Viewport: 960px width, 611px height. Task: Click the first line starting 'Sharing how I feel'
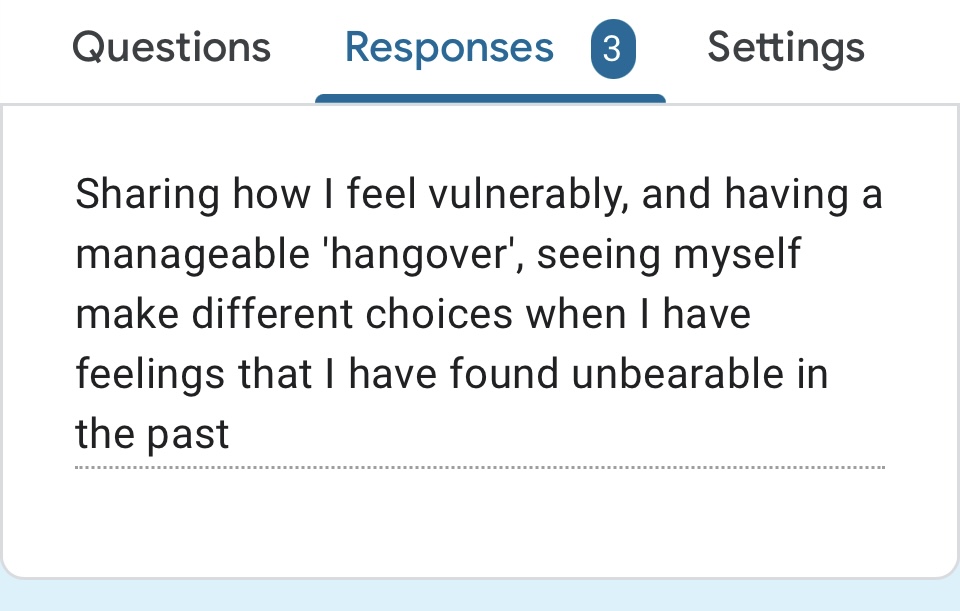478,194
